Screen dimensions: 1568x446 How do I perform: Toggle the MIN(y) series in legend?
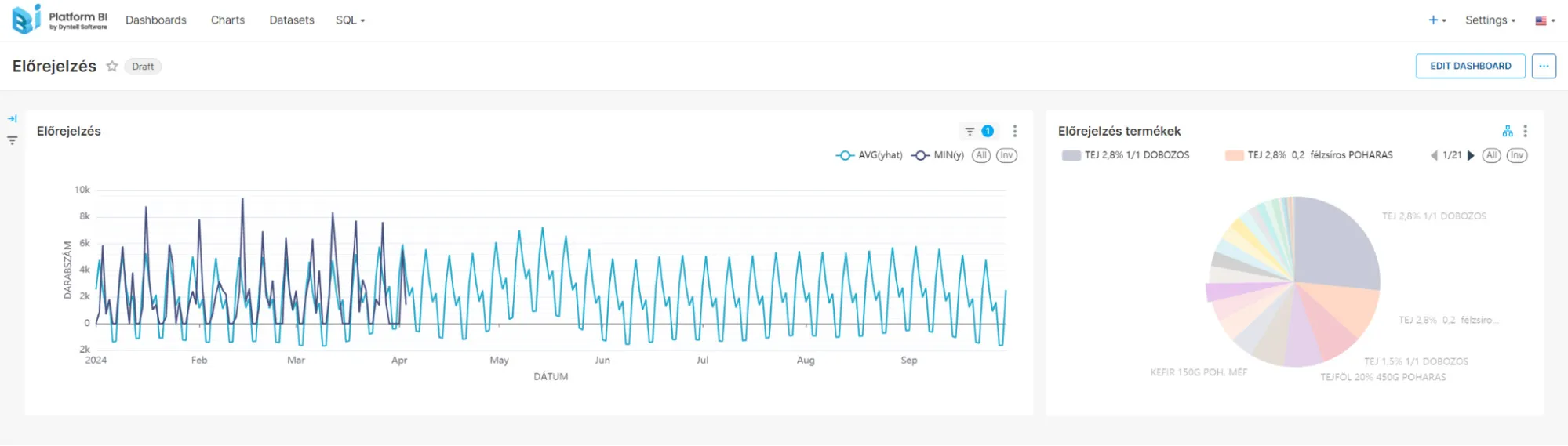[x=938, y=156]
